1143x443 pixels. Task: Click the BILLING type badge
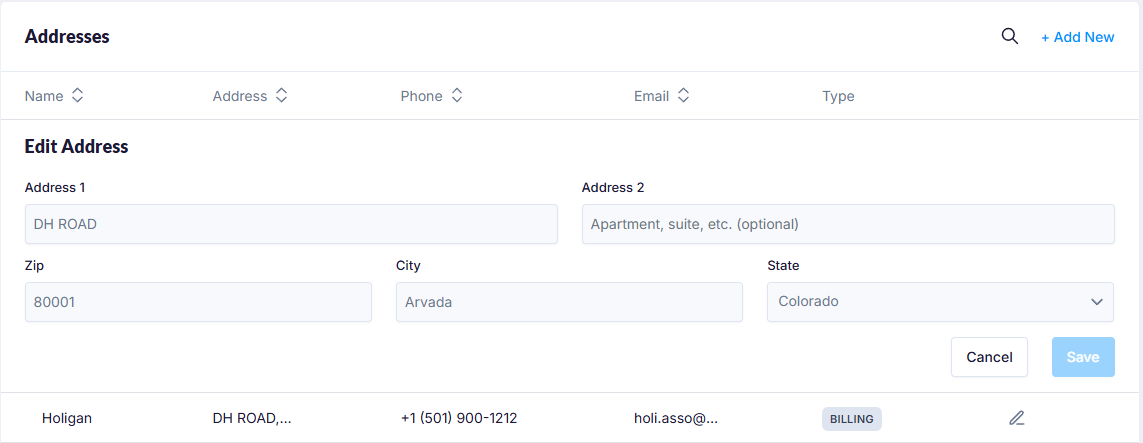(x=851, y=419)
